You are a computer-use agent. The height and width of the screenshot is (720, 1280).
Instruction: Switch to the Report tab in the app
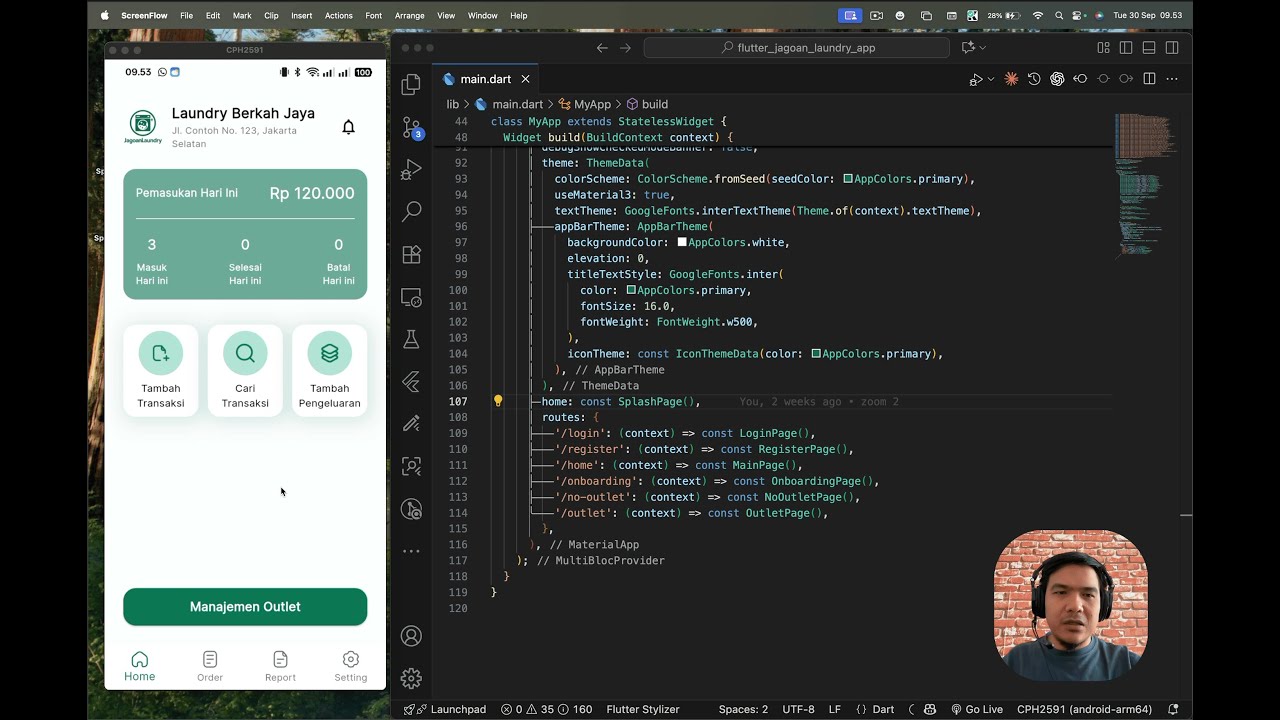pos(280,667)
